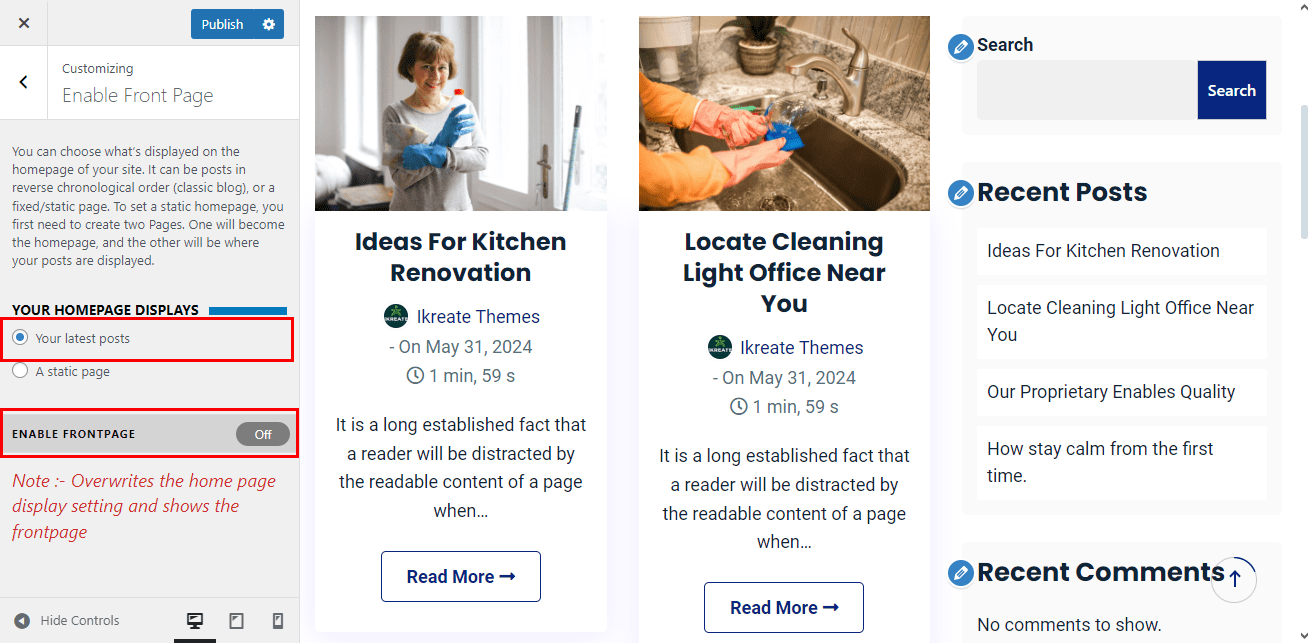The width and height of the screenshot is (1312, 643).
Task: Select the 'Your latest posts' radio option
Action: pyautogui.click(x=20, y=339)
